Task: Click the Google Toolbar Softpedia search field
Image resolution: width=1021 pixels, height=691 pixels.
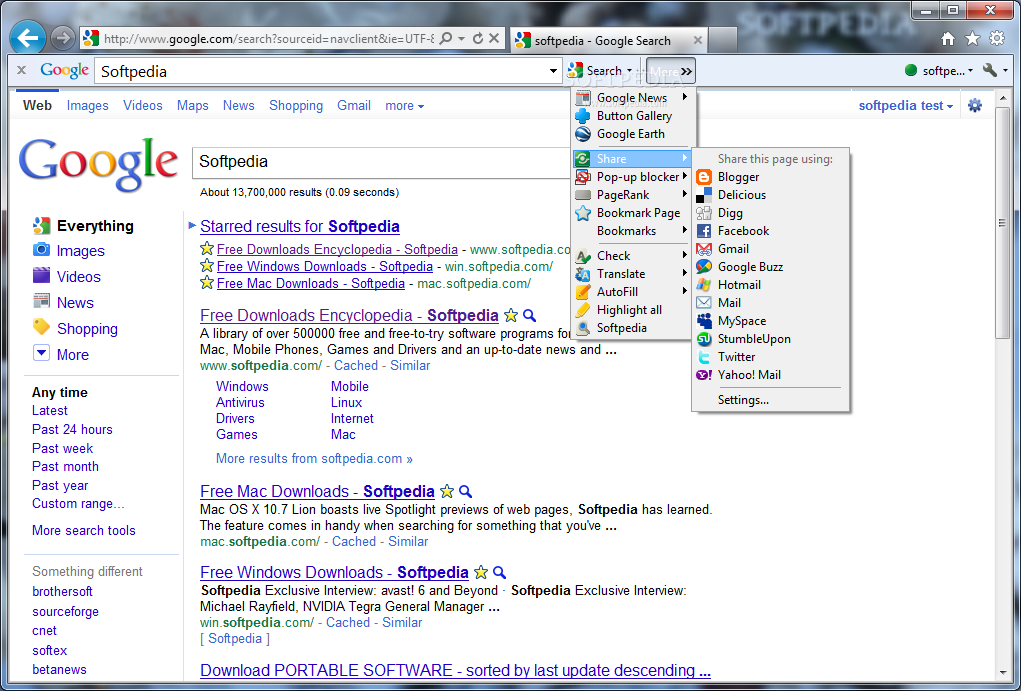Action: pos(322,71)
